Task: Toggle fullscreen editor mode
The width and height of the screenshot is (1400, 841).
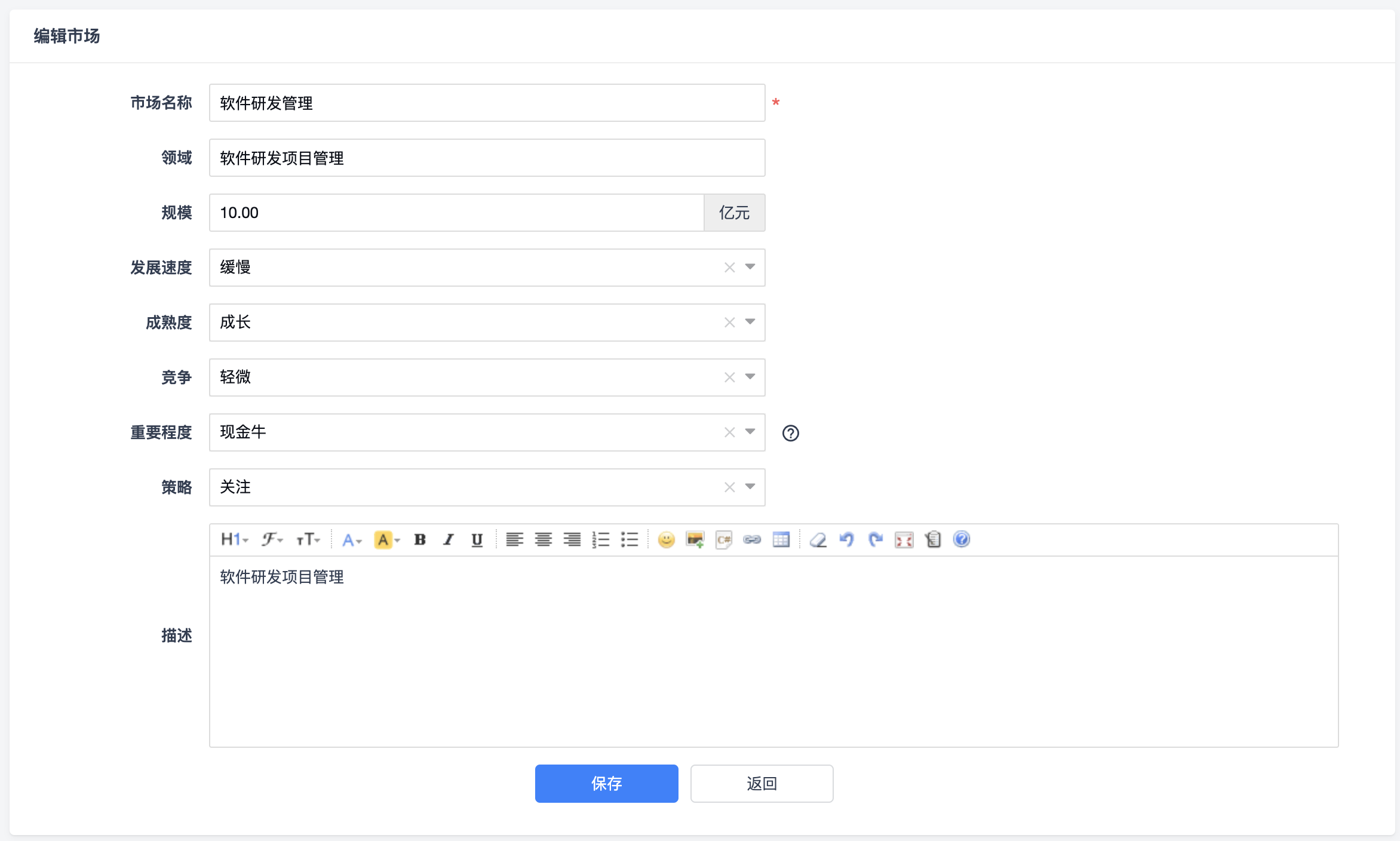Action: [x=904, y=539]
